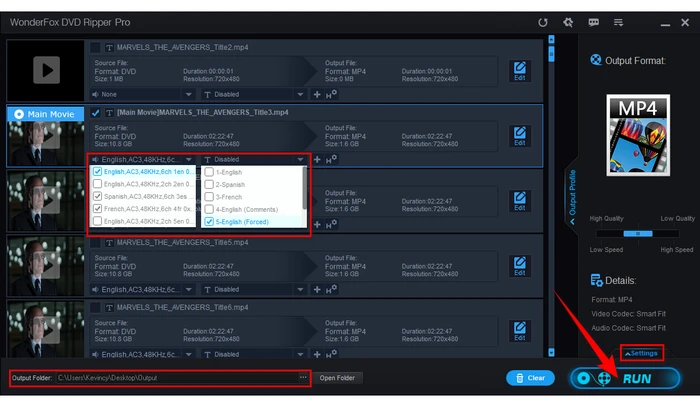Click the T rename icon beside Title2.mp4

click(x=109, y=47)
